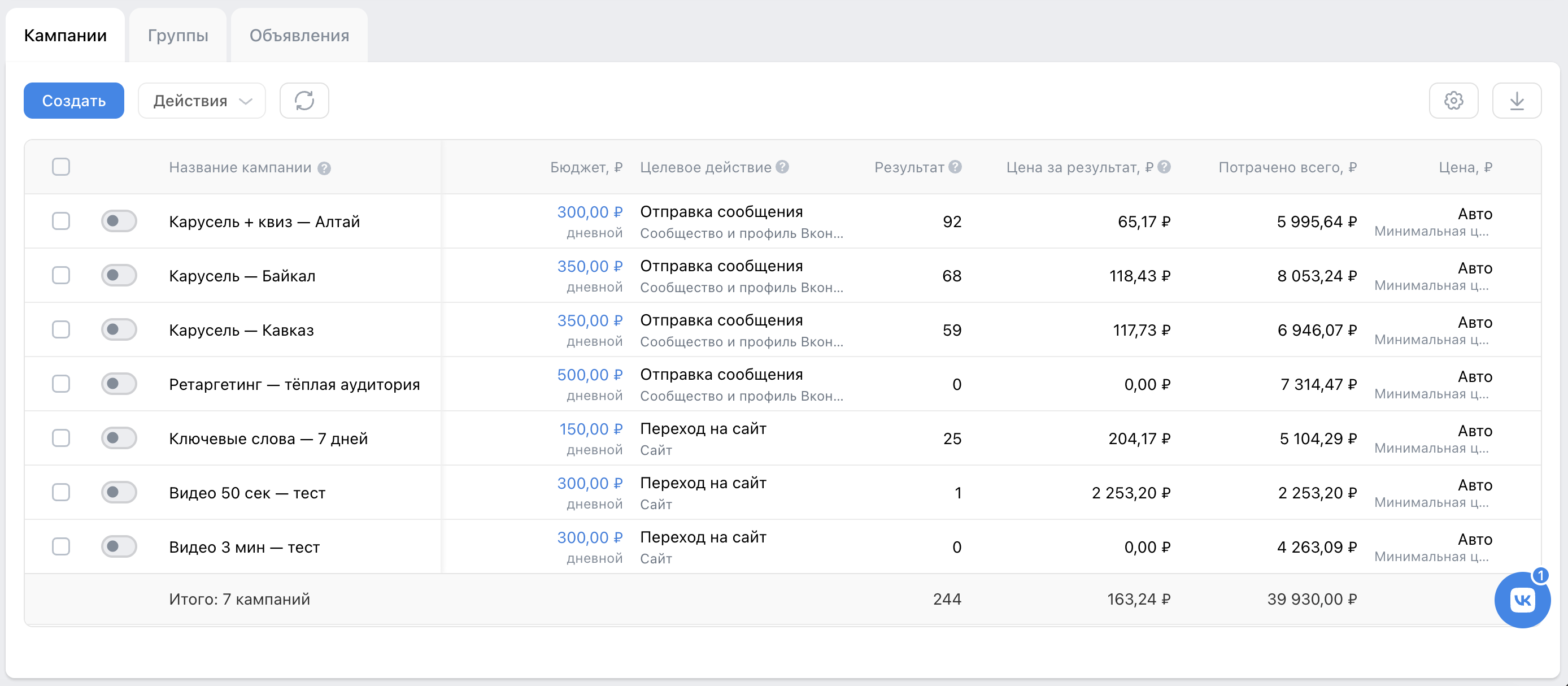This screenshot has height=686, width=1568.
Task: Click Отправка сообщения in Байкал row
Action: [721, 266]
